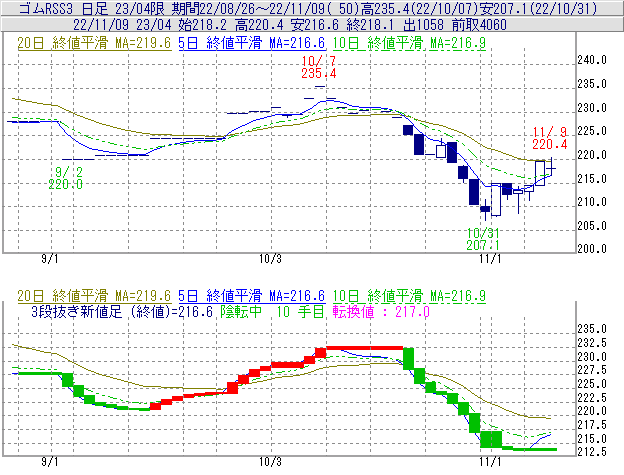
Task: Select lower chart 5日 終値平滑 MA=216.6 legend
Action: point(252,296)
